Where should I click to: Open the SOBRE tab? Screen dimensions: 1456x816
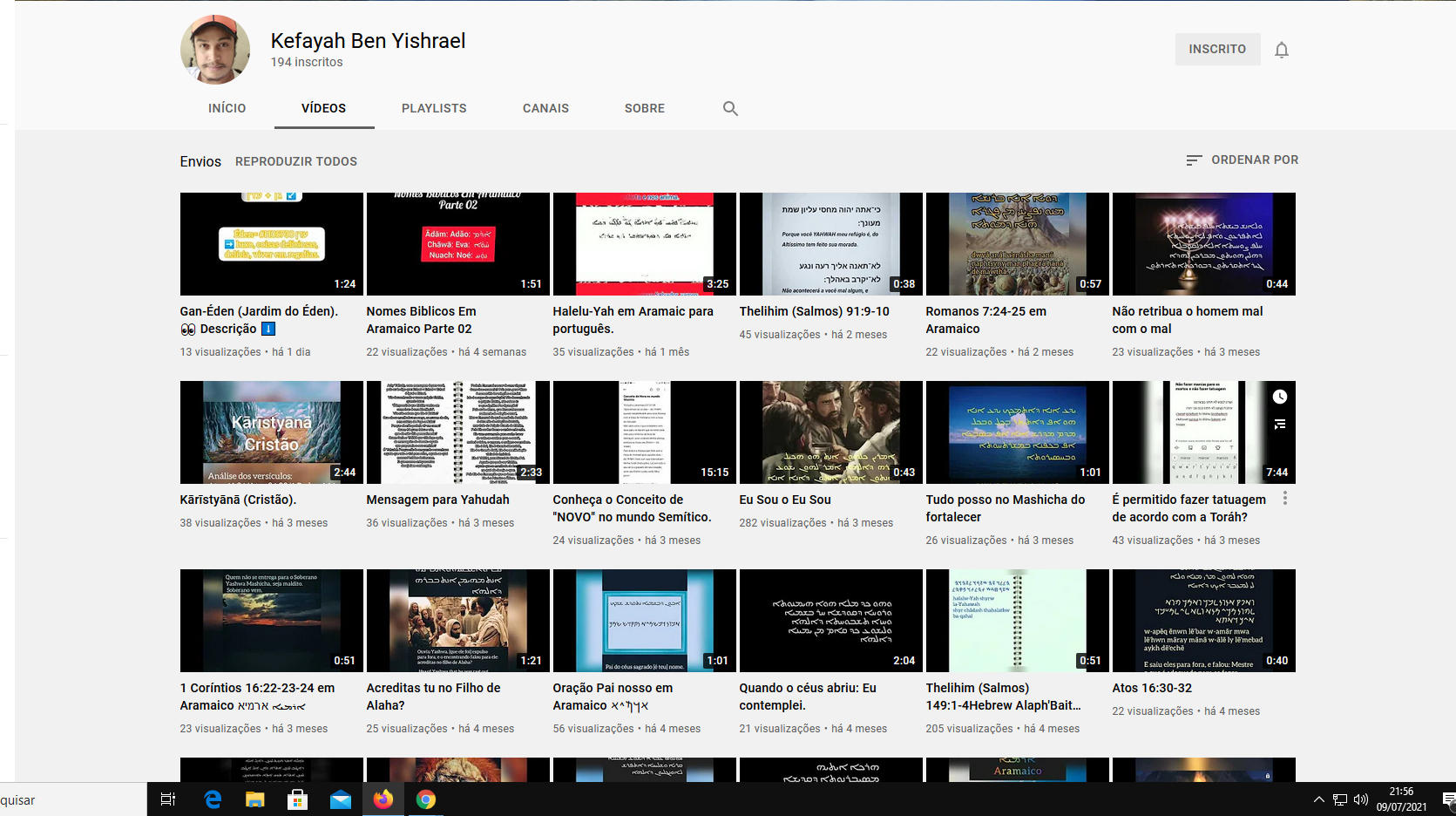click(x=644, y=108)
